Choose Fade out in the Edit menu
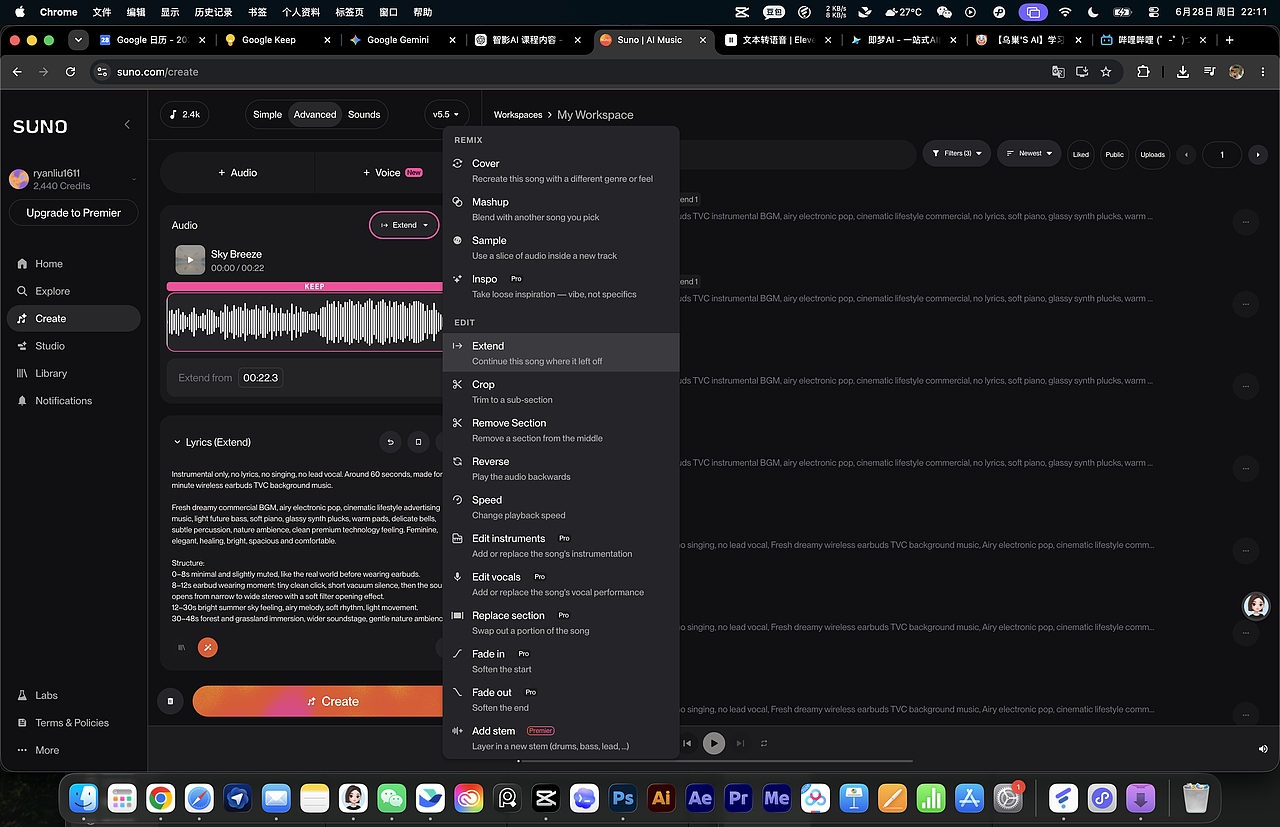Viewport: 1280px width, 827px height. pyautogui.click(x=561, y=699)
